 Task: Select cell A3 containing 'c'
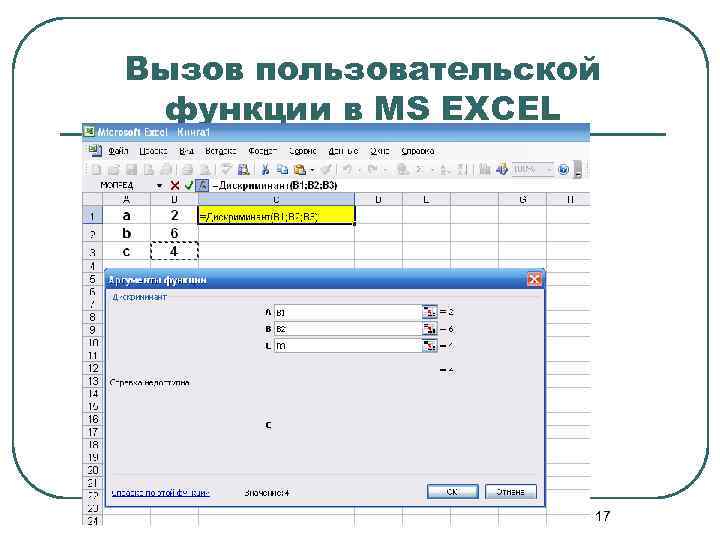[x=127, y=252]
